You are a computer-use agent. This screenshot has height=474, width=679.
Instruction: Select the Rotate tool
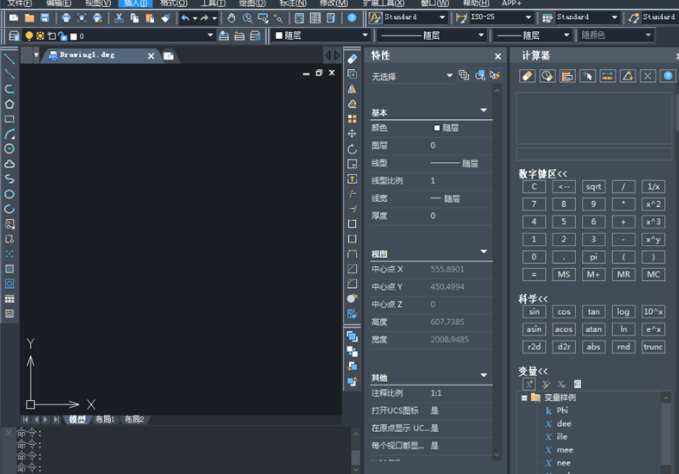tap(352, 149)
